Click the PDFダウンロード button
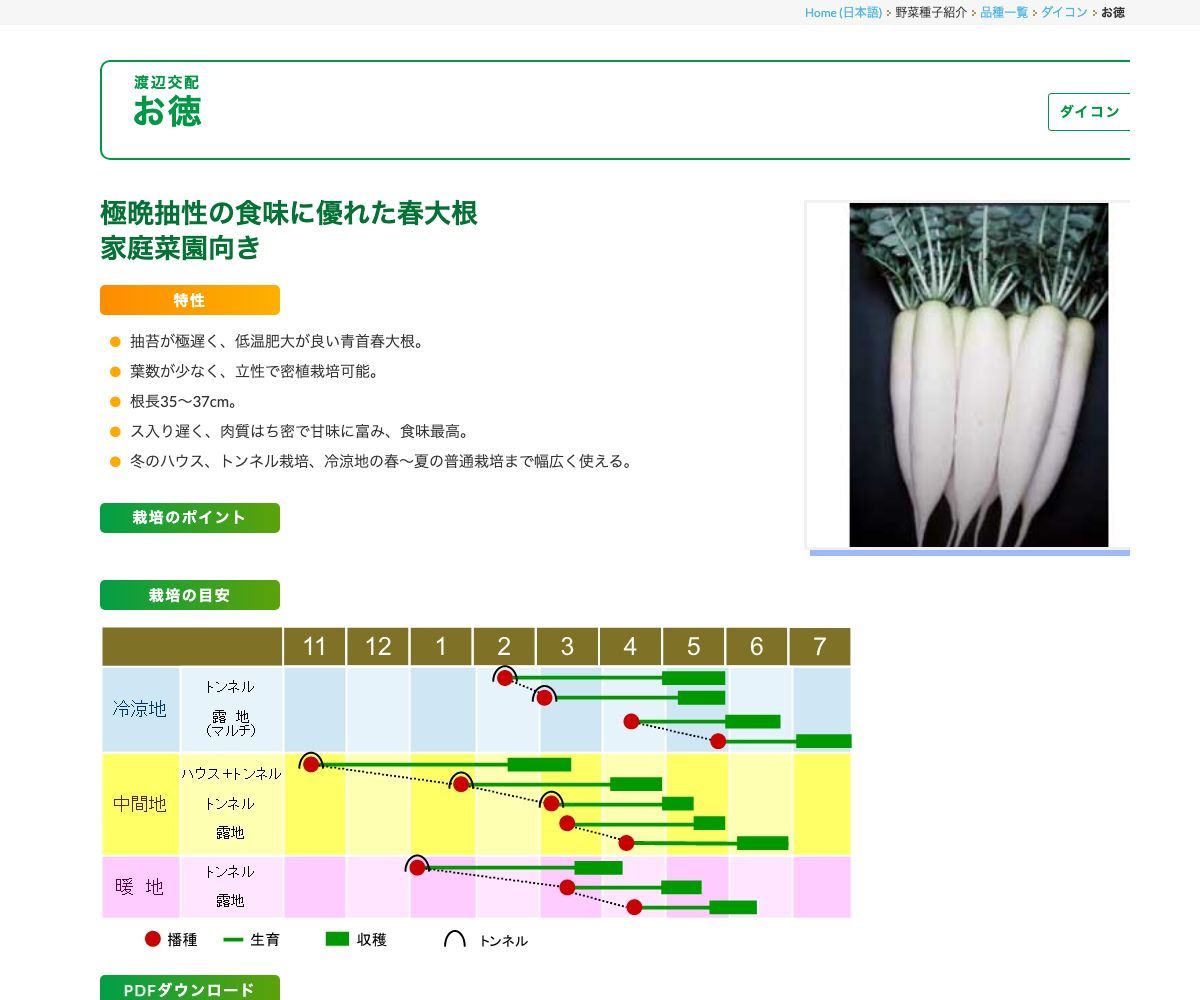 (189, 990)
